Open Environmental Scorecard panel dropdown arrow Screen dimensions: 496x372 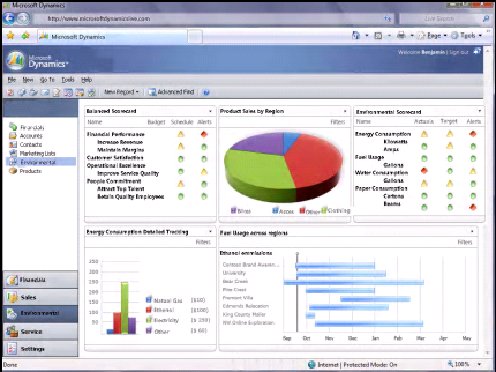click(480, 111)
